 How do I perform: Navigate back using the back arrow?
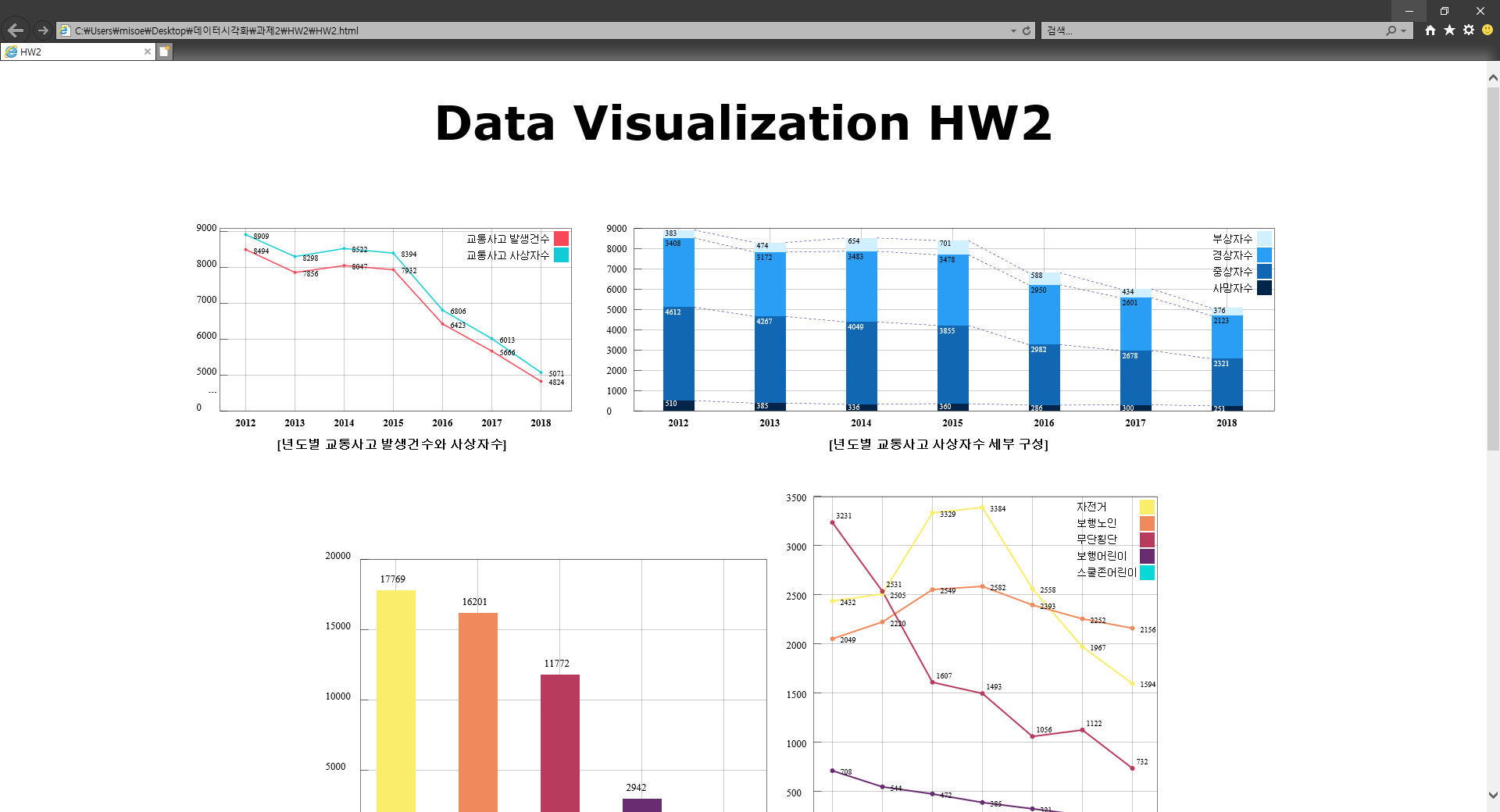click(16, 30)
